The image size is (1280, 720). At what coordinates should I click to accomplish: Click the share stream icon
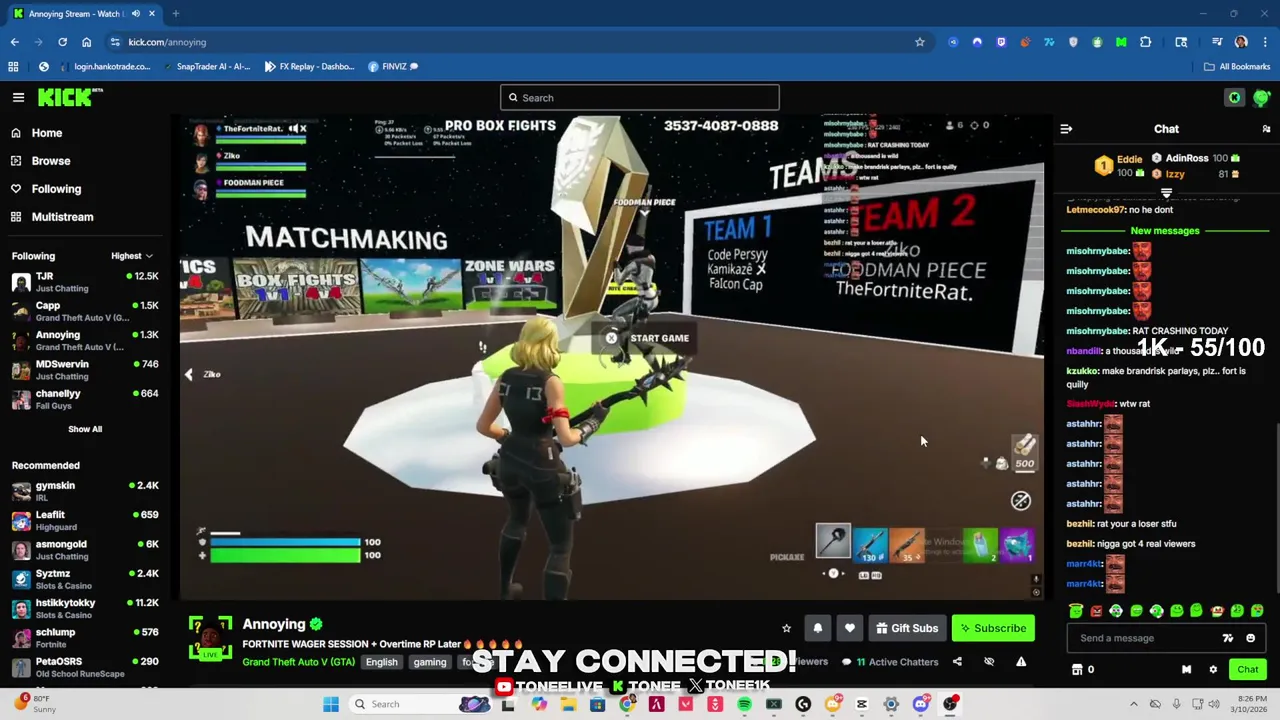[957, 661]
